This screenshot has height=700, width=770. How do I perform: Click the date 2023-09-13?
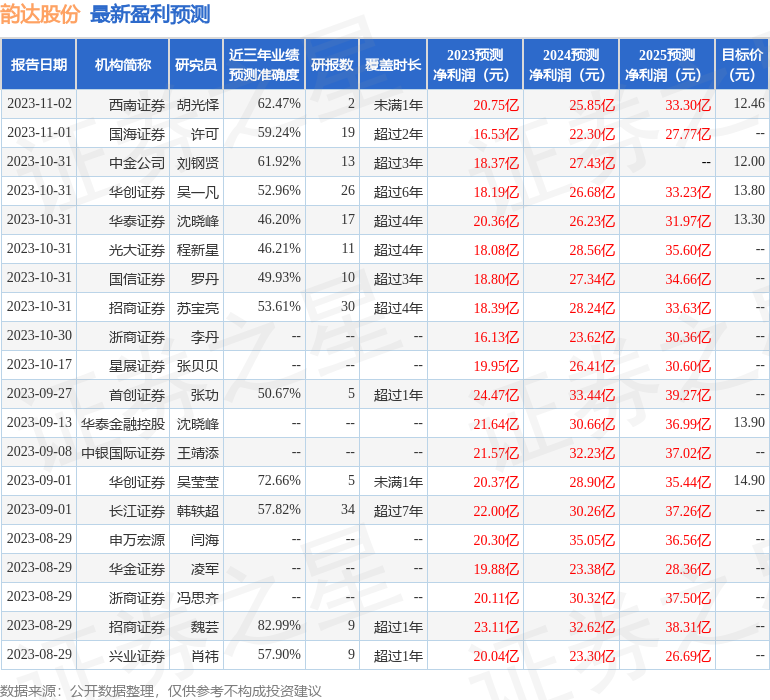click(39, 422)
